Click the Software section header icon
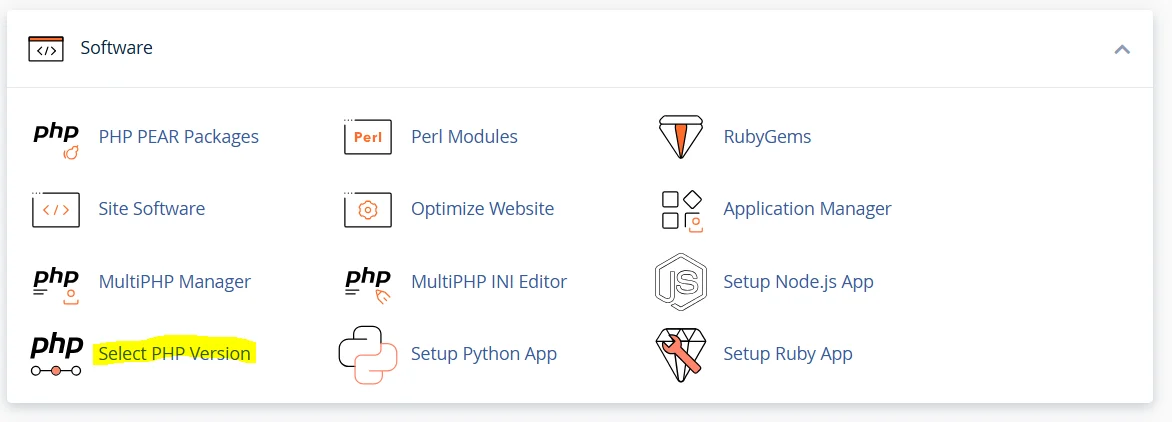Viewport: 1172px width, 422px height. pos(46,48)
